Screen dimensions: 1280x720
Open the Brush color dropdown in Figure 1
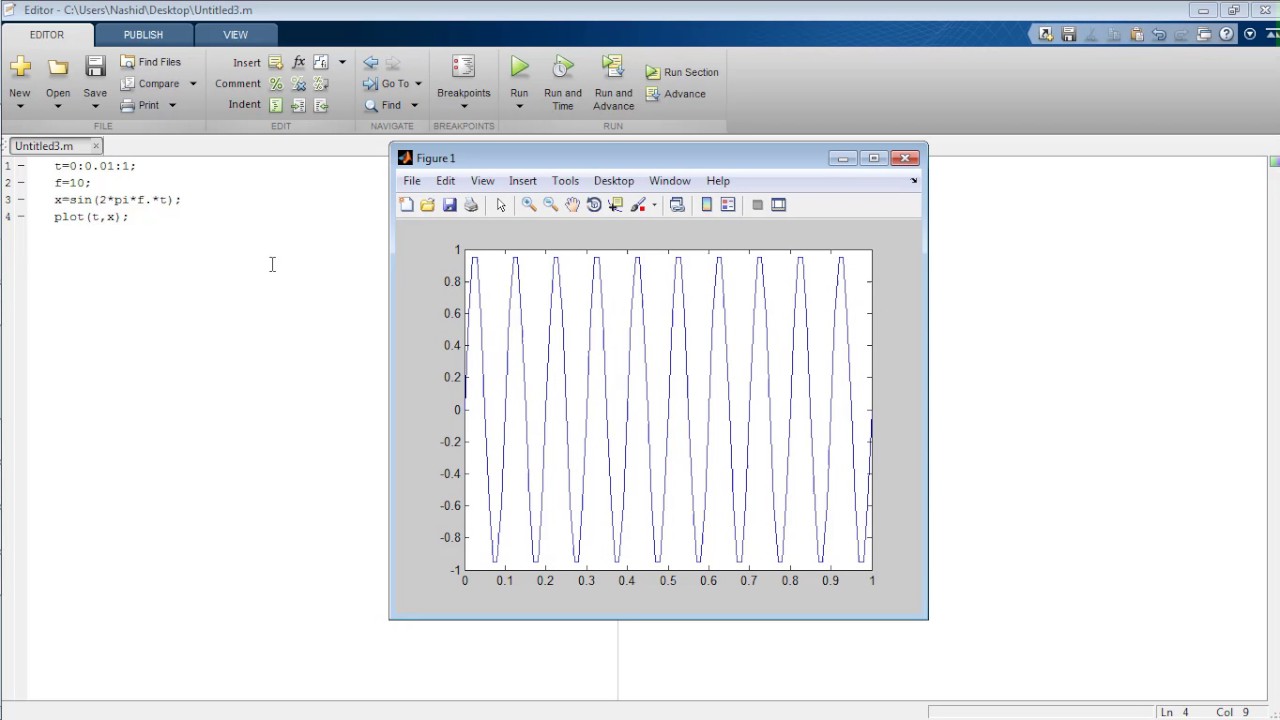(654, 205)
